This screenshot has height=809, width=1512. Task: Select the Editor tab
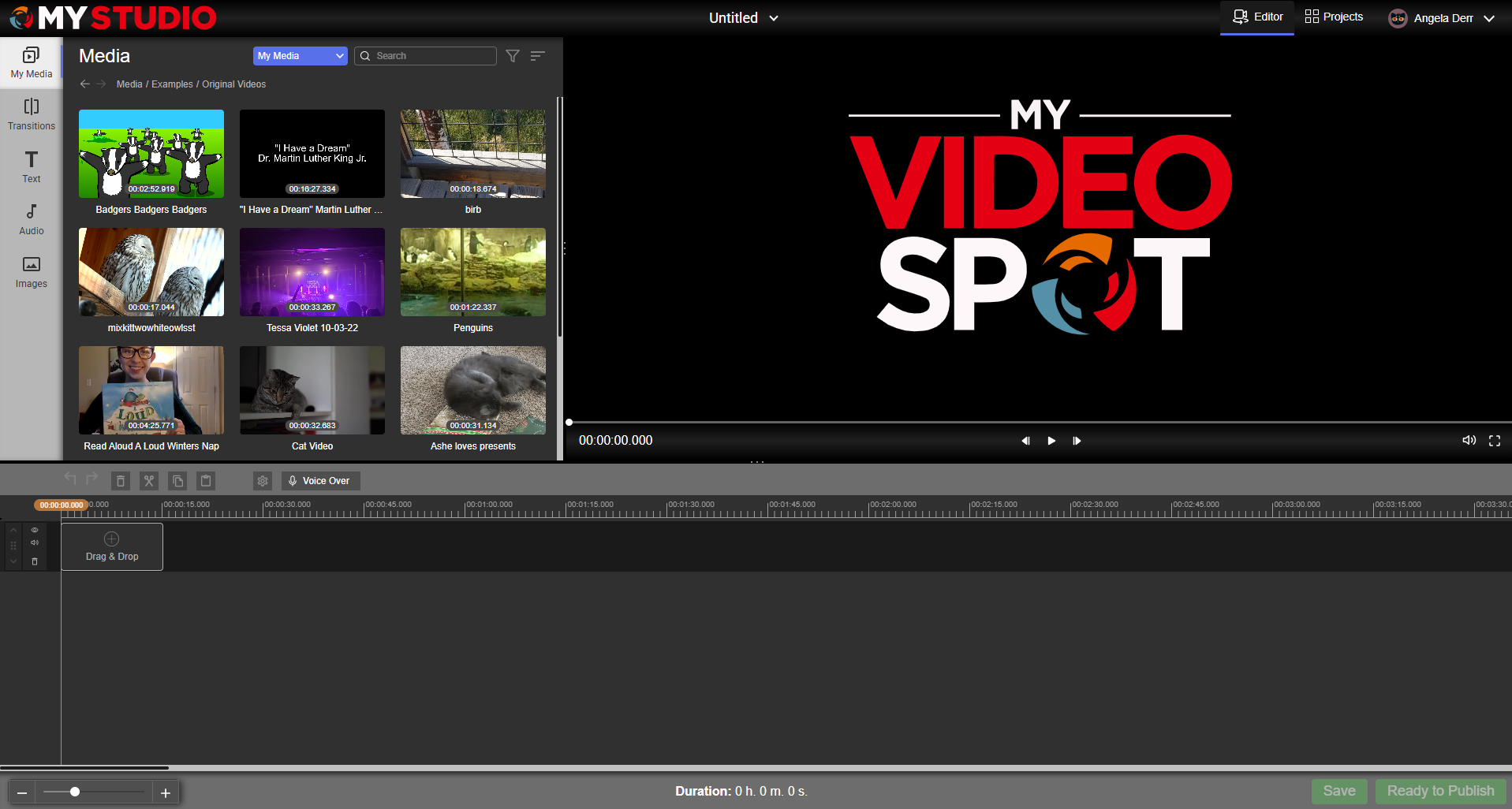[1257, 17]
